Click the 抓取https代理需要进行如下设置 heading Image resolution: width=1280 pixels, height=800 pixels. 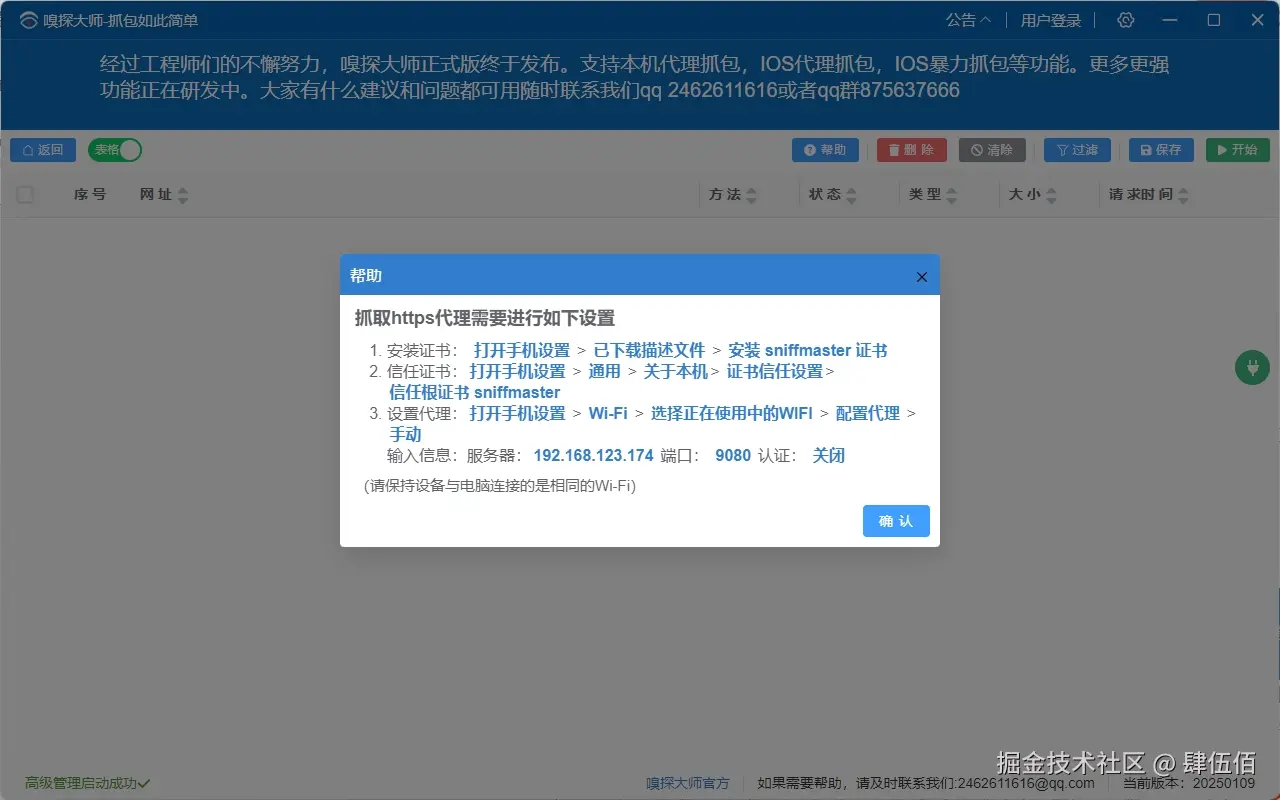[485, 318]
